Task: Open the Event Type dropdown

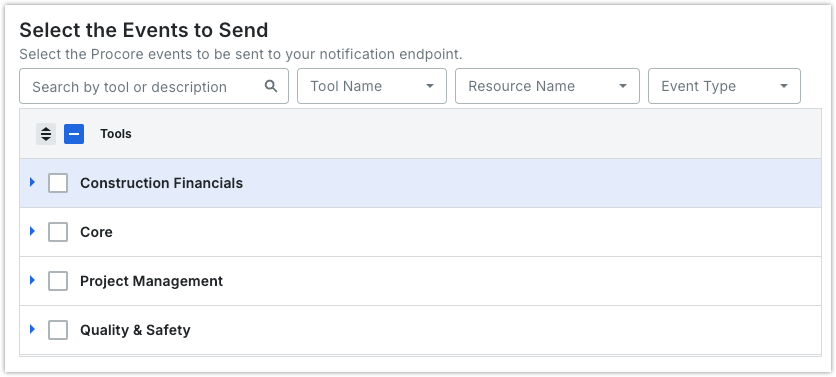Action: (724, 86)
